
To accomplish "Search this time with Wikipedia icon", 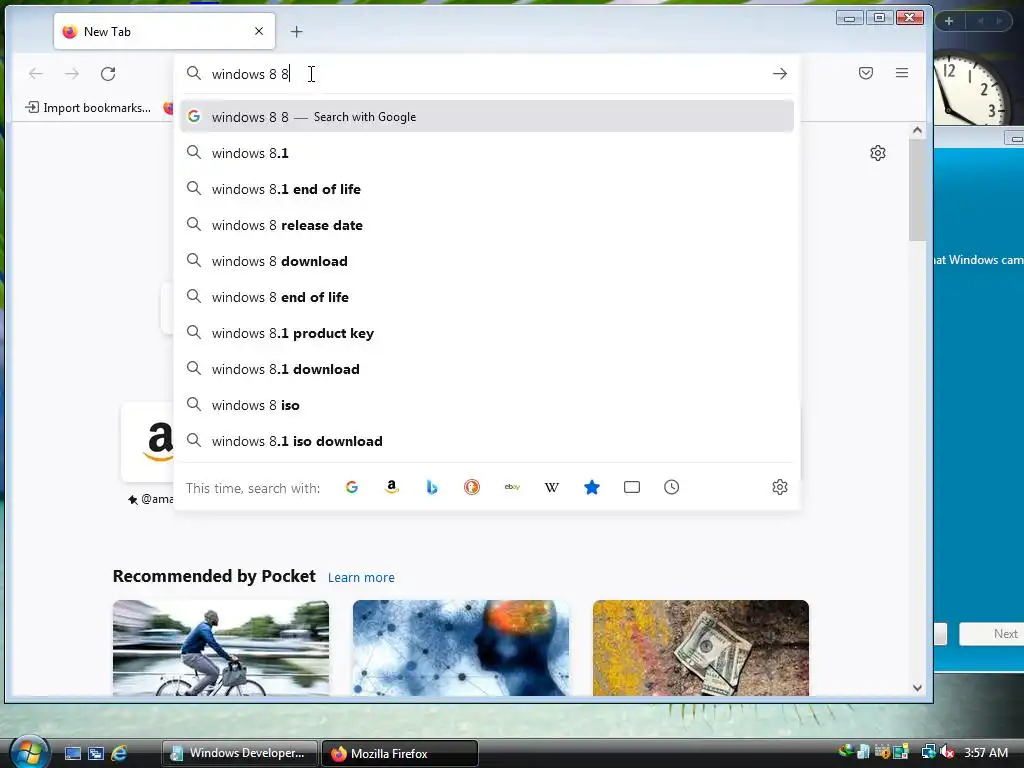I will [x=552, y=487].
